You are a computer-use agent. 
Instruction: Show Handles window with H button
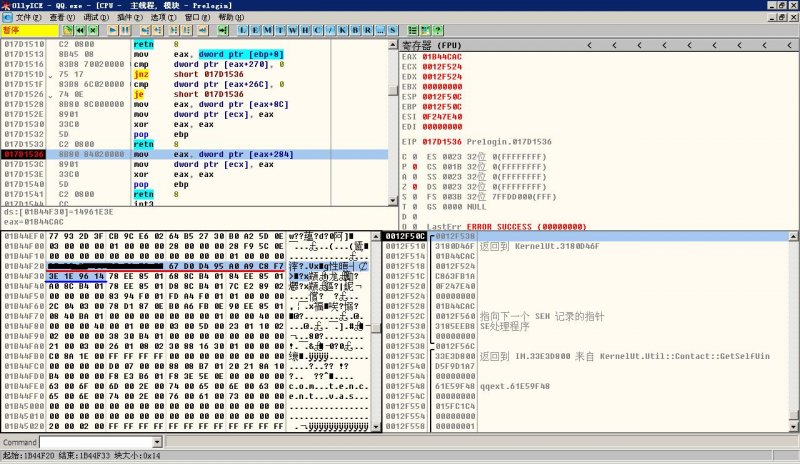click(305, 30)
